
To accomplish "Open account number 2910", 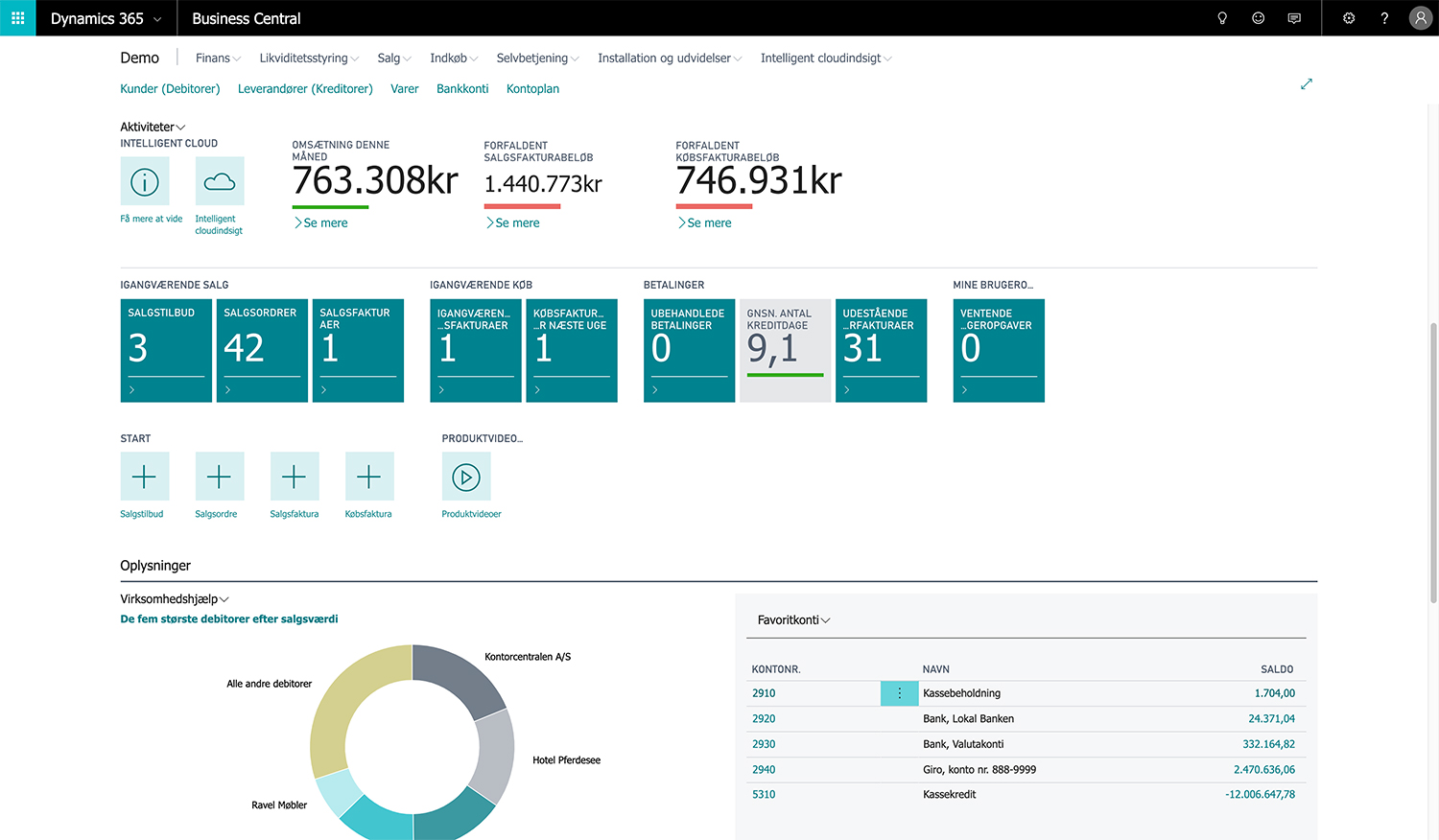I will tap(764, 693).
